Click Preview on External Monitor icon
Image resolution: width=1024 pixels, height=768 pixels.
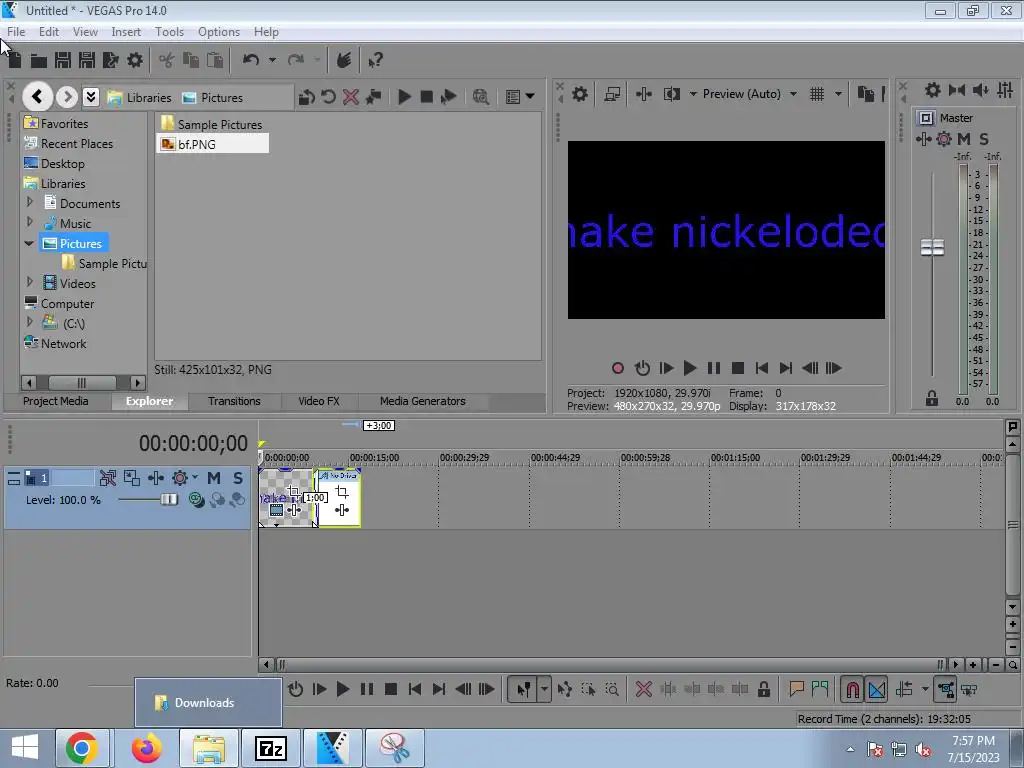612,94
